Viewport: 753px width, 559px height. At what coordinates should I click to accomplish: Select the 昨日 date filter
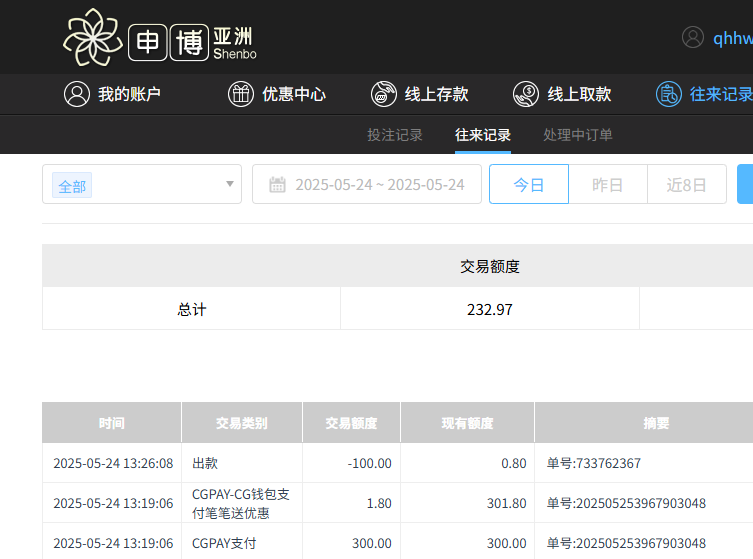[607, 185]
